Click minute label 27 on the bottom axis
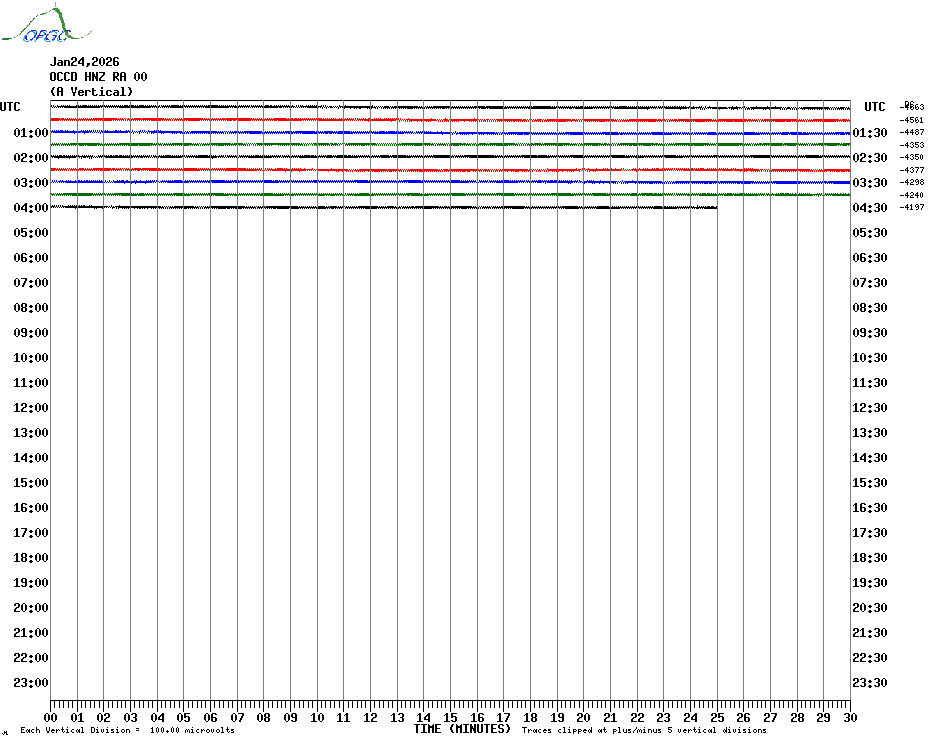 [770, 717]
